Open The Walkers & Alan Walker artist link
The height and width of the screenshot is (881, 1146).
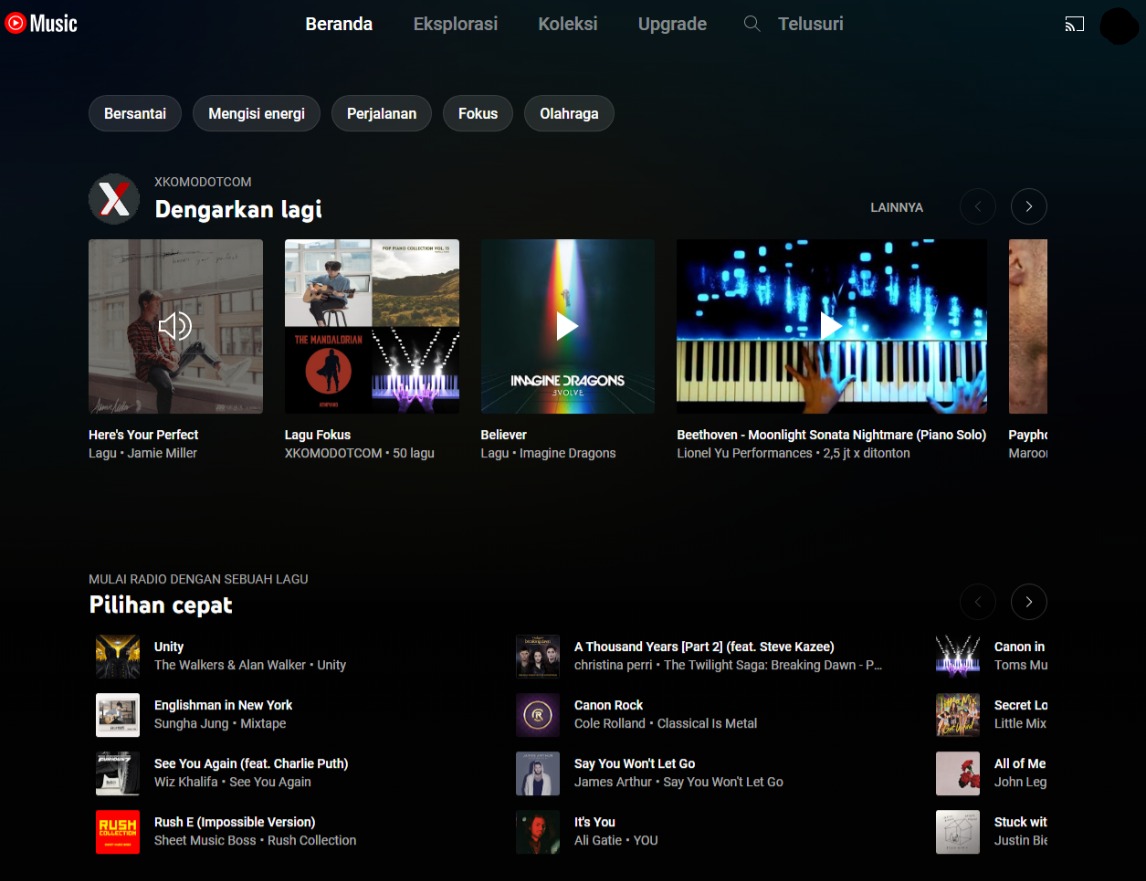point(229,665)
